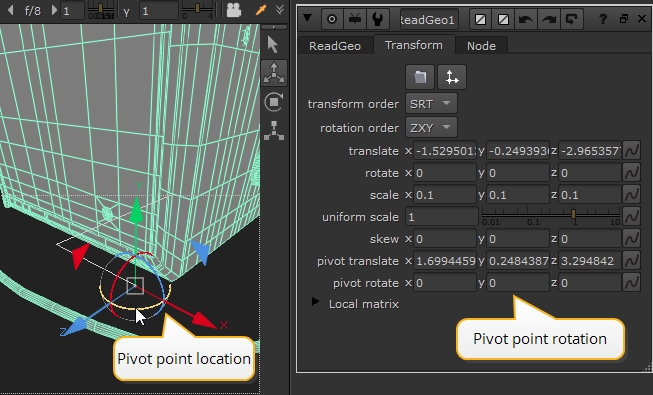This screenshot has width=653, height=395.
Task: Toggle animation button for pivot rotate
Action: coord(631,282)
